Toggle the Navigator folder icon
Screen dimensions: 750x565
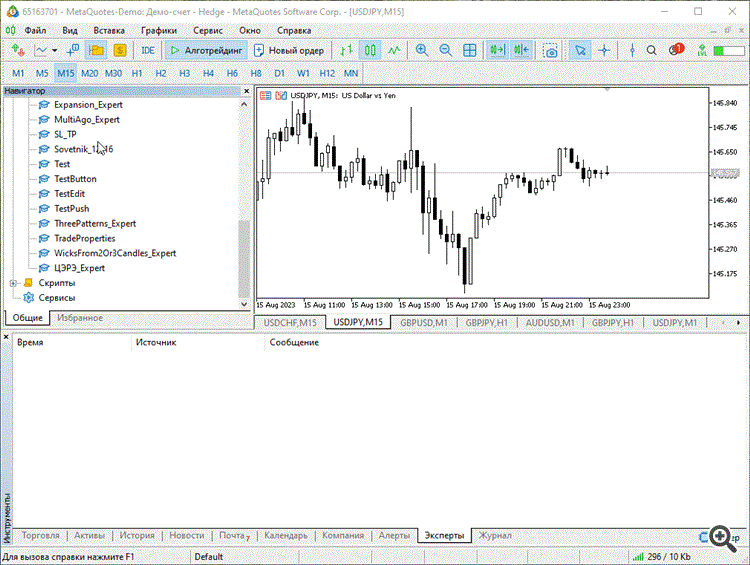click(96, 50)
